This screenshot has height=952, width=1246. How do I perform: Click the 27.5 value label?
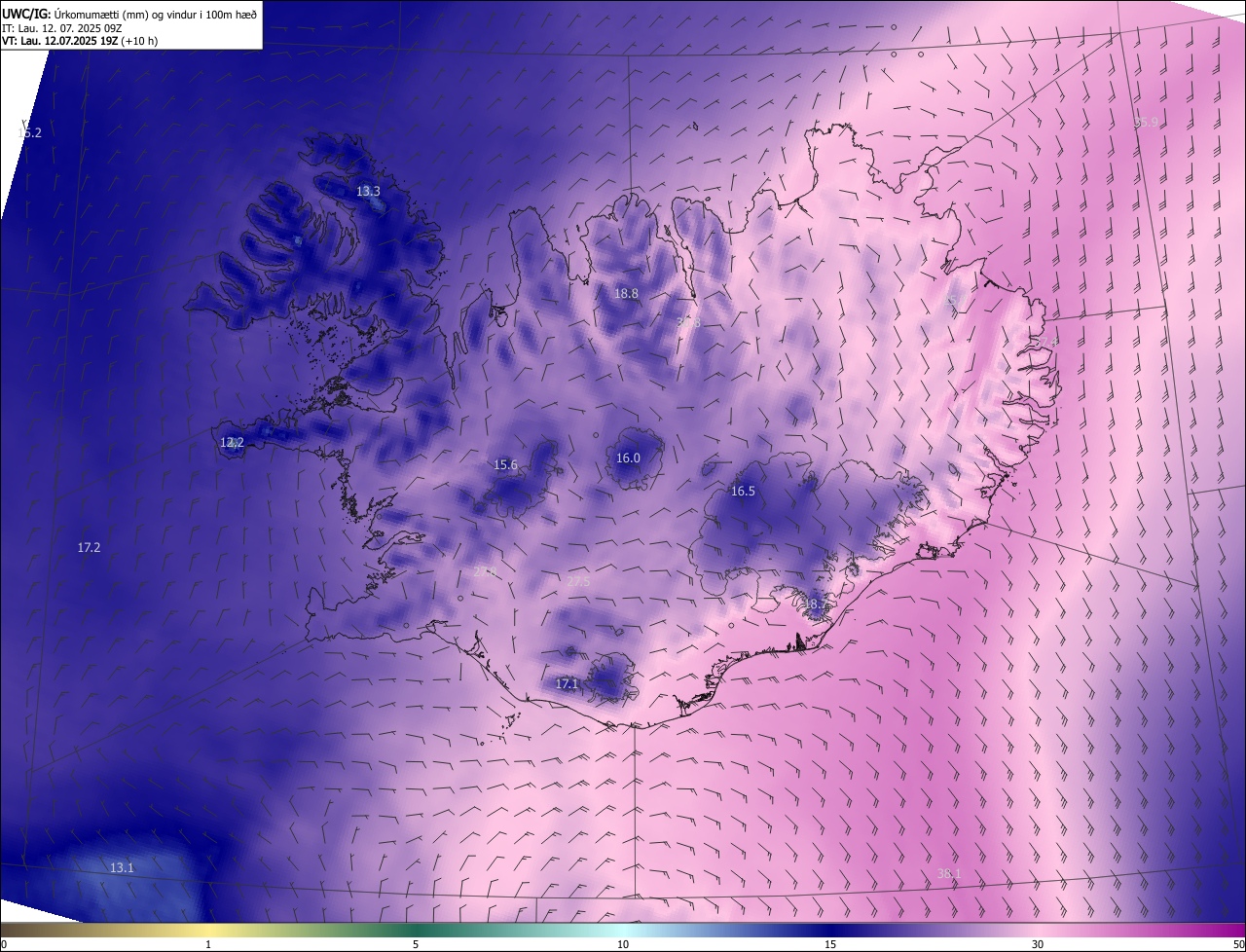578,581
